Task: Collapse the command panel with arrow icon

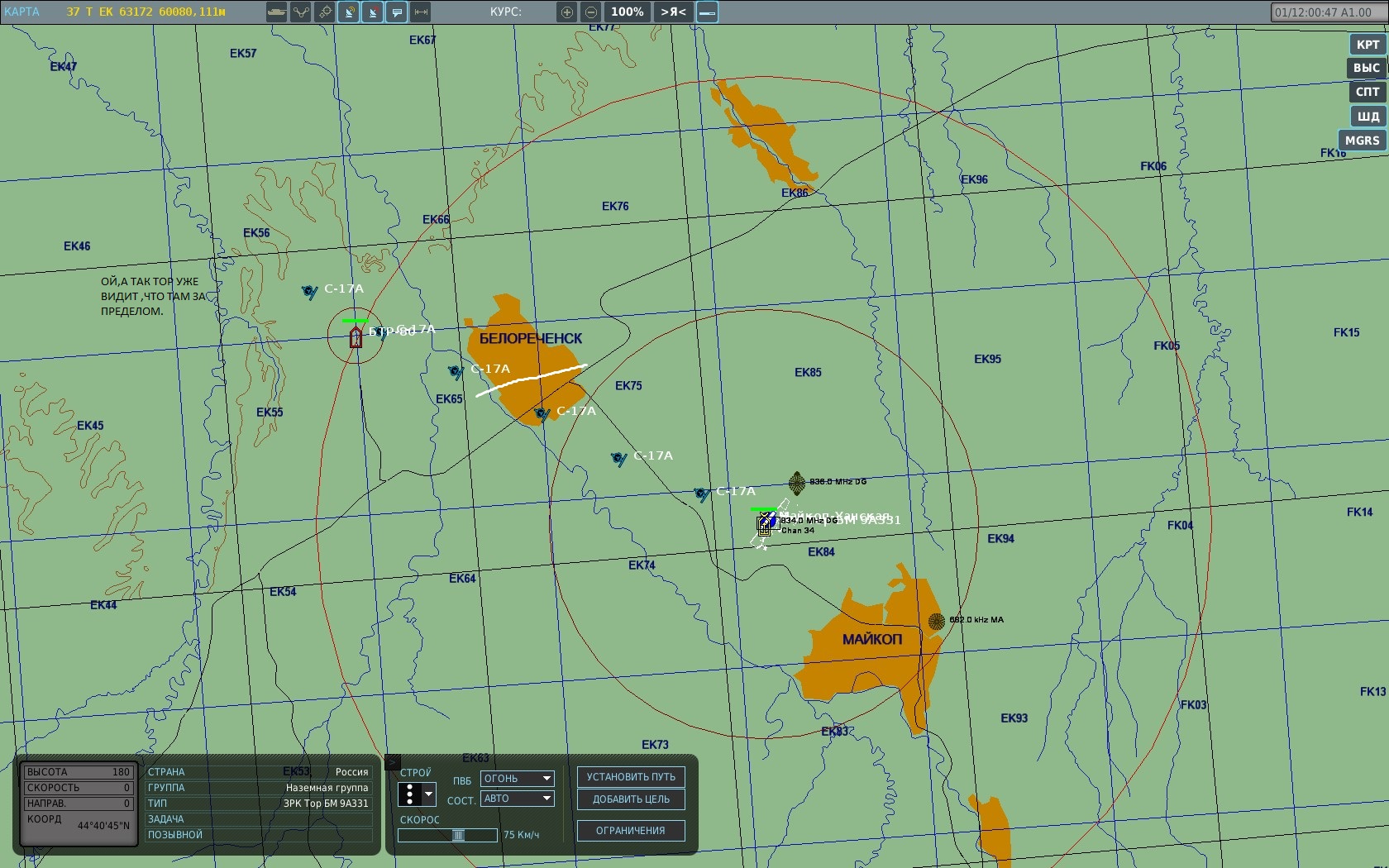Action: tap(393, 762)
